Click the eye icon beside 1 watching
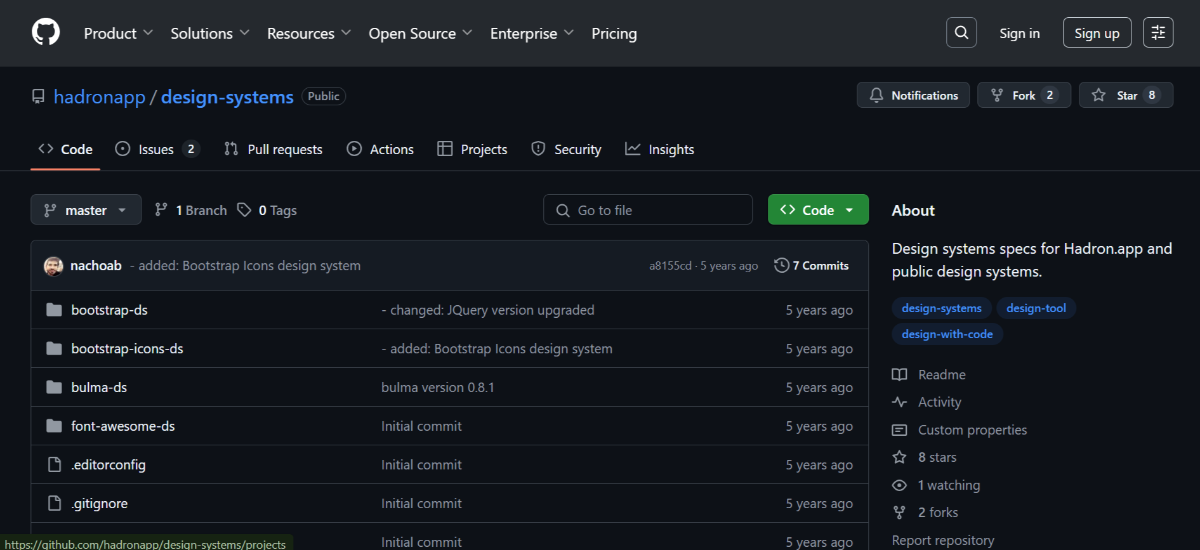Screen dimensions: 1200x550 899,485
